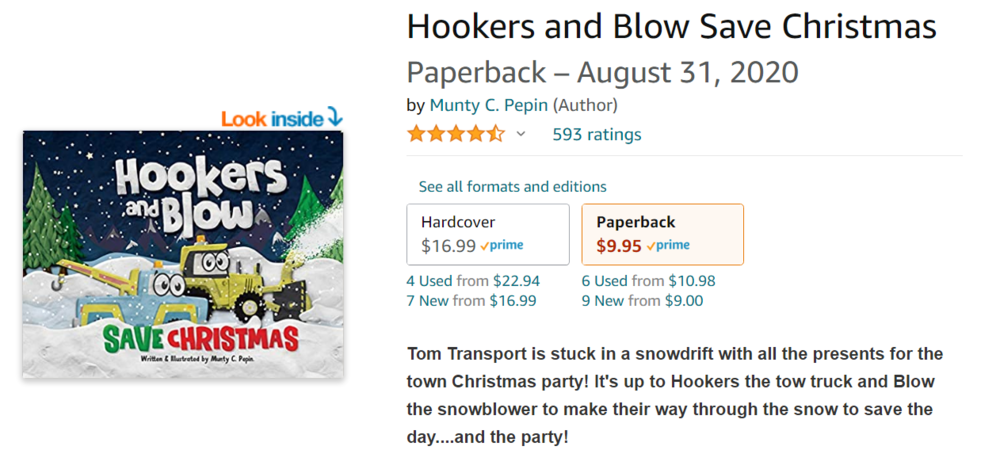Click the Look inside arrow icon
Screen dimensions: 1000x469
click(334, 118)
